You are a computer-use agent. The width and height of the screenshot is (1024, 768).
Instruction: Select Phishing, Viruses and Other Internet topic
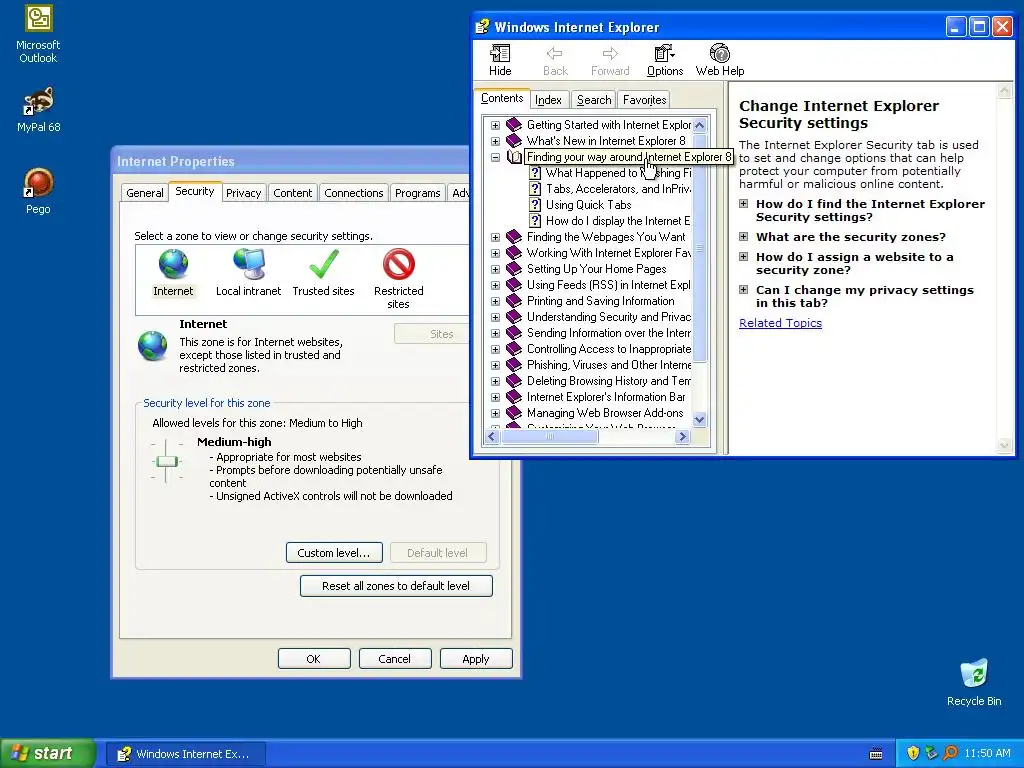pos(609,365)
